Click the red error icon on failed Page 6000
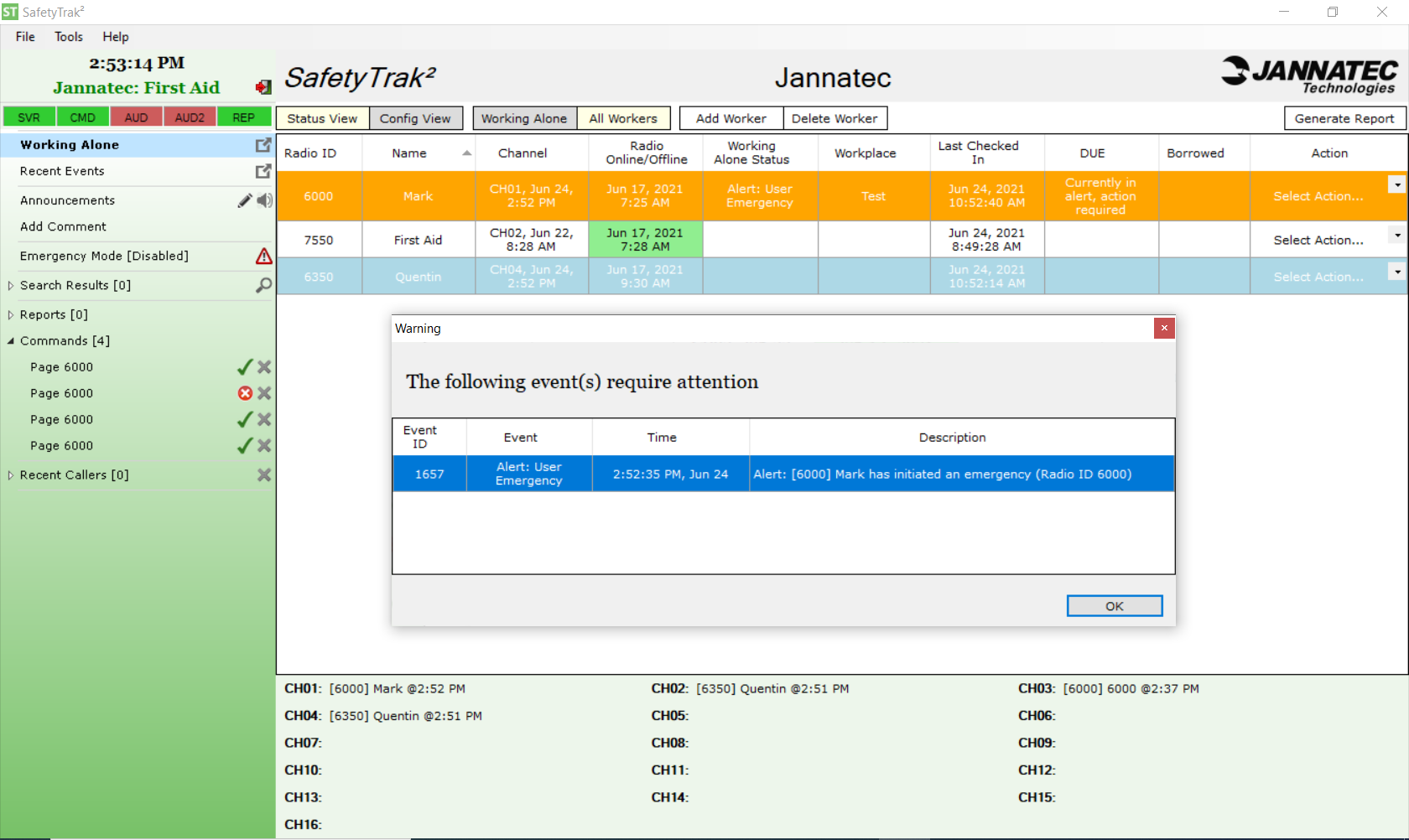 coord(245,393)
